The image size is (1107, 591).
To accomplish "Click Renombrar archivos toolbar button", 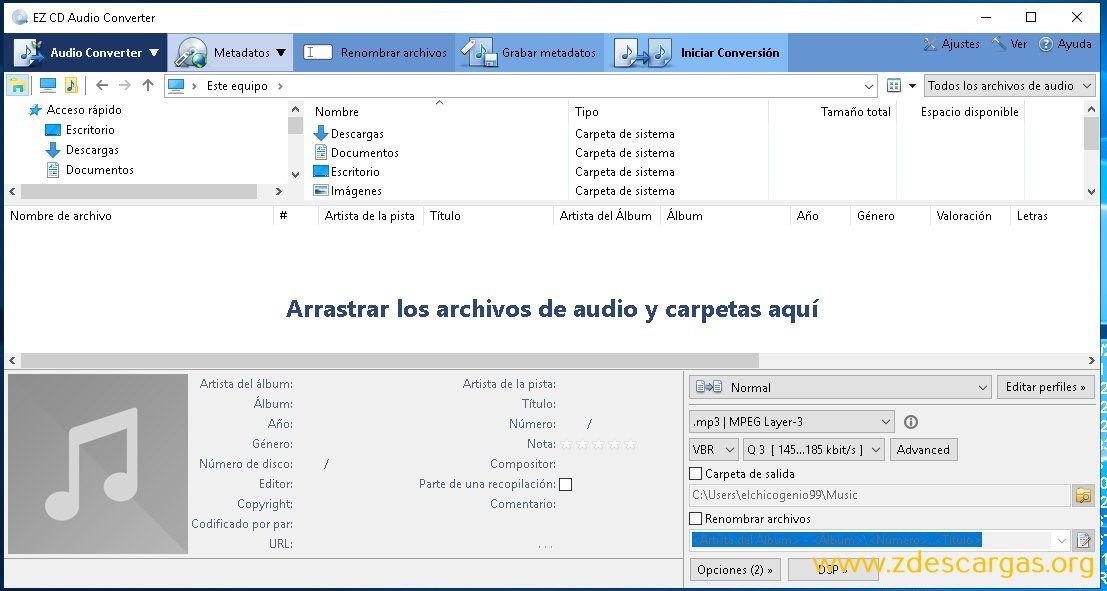I will click(375, 52).
